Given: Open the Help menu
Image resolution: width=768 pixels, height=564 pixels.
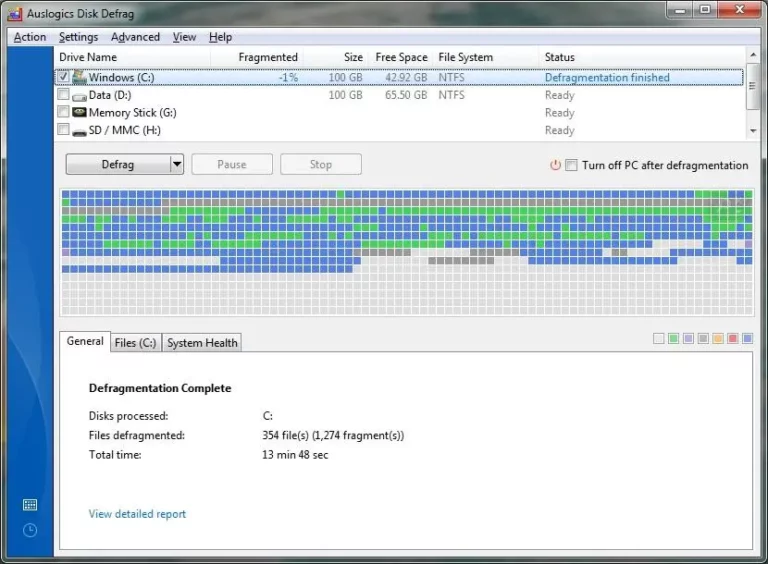Looking at the screenshot, I should pos(220,37).
